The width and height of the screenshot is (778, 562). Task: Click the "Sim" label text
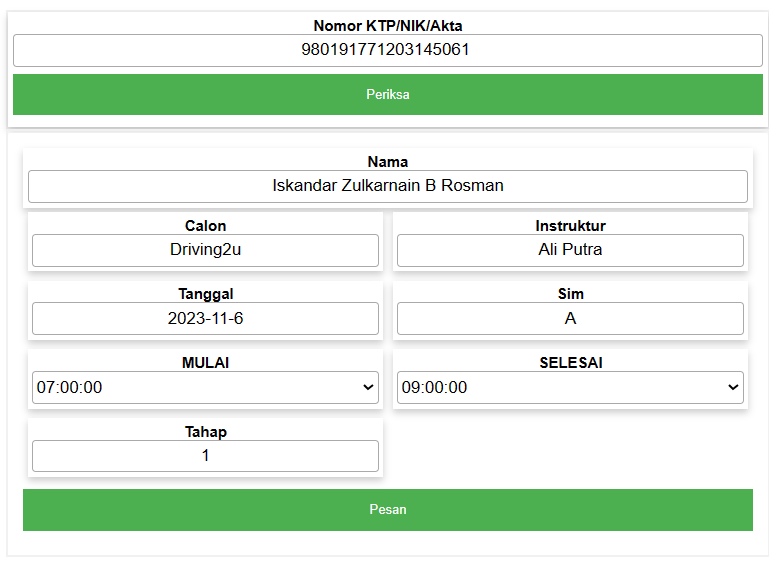point(570,294)
